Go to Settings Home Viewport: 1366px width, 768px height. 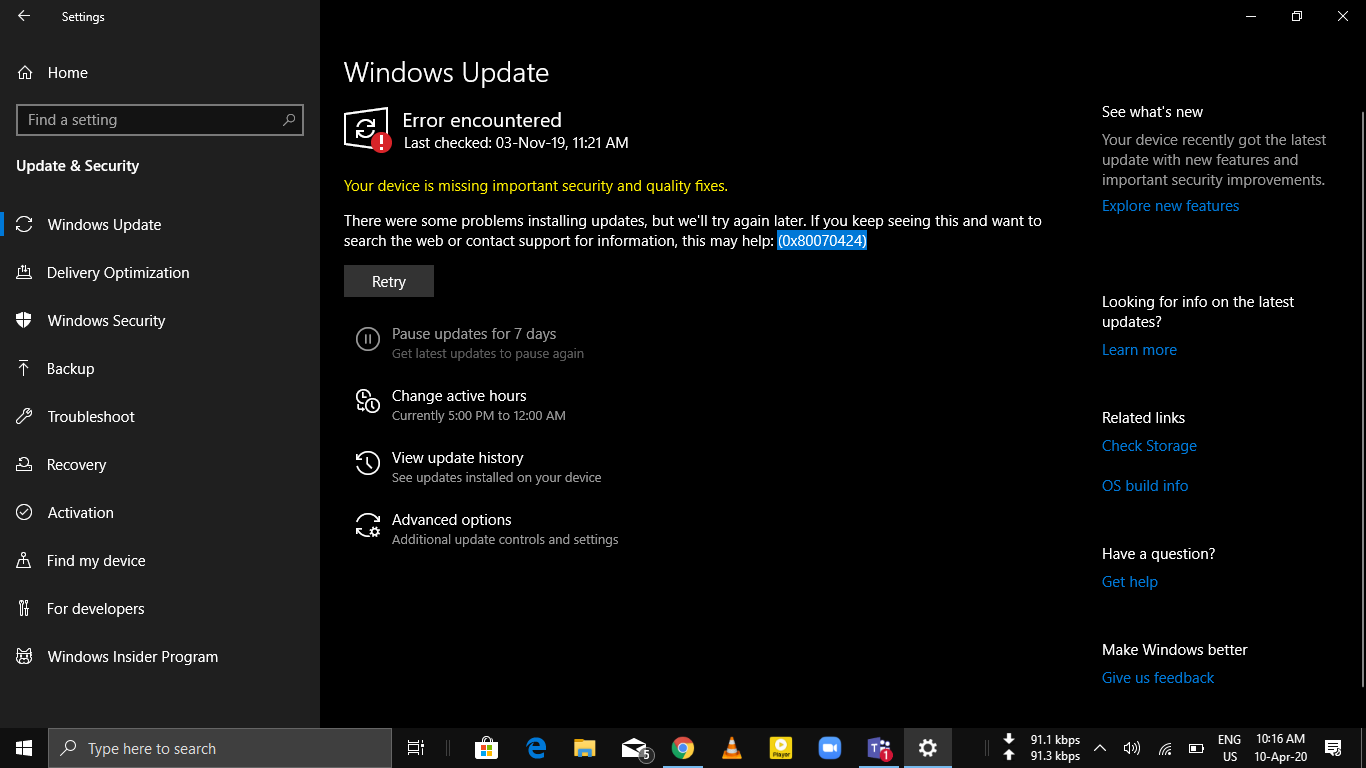pos(66,72)
